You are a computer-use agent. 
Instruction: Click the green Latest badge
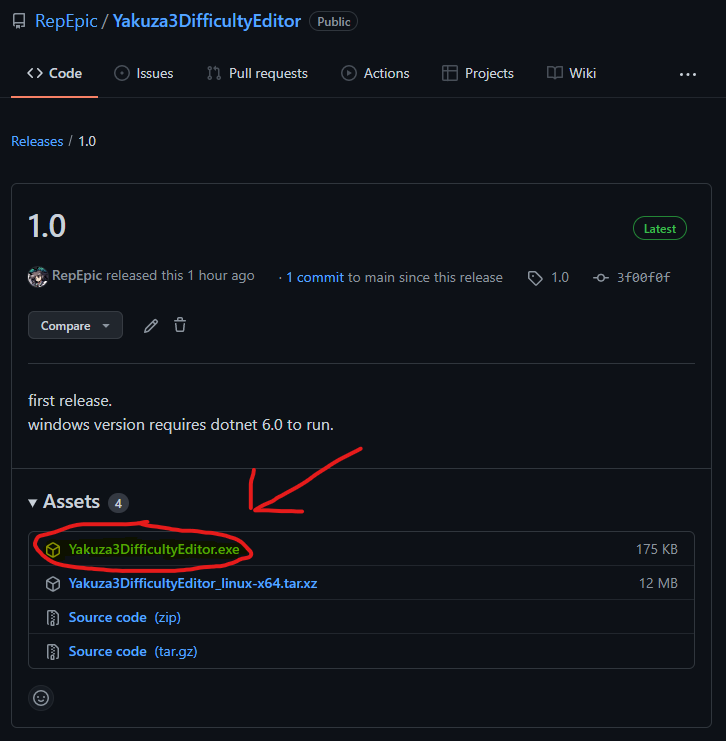[659, 228]
